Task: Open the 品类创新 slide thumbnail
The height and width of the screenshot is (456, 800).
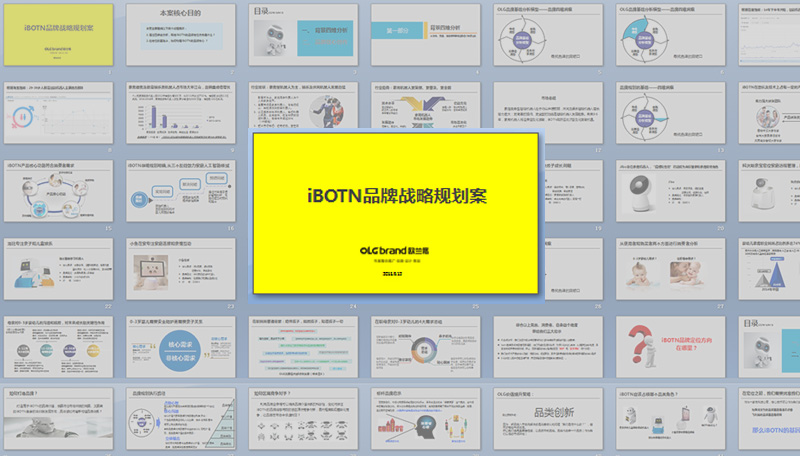Action: (x=548, y=419)
